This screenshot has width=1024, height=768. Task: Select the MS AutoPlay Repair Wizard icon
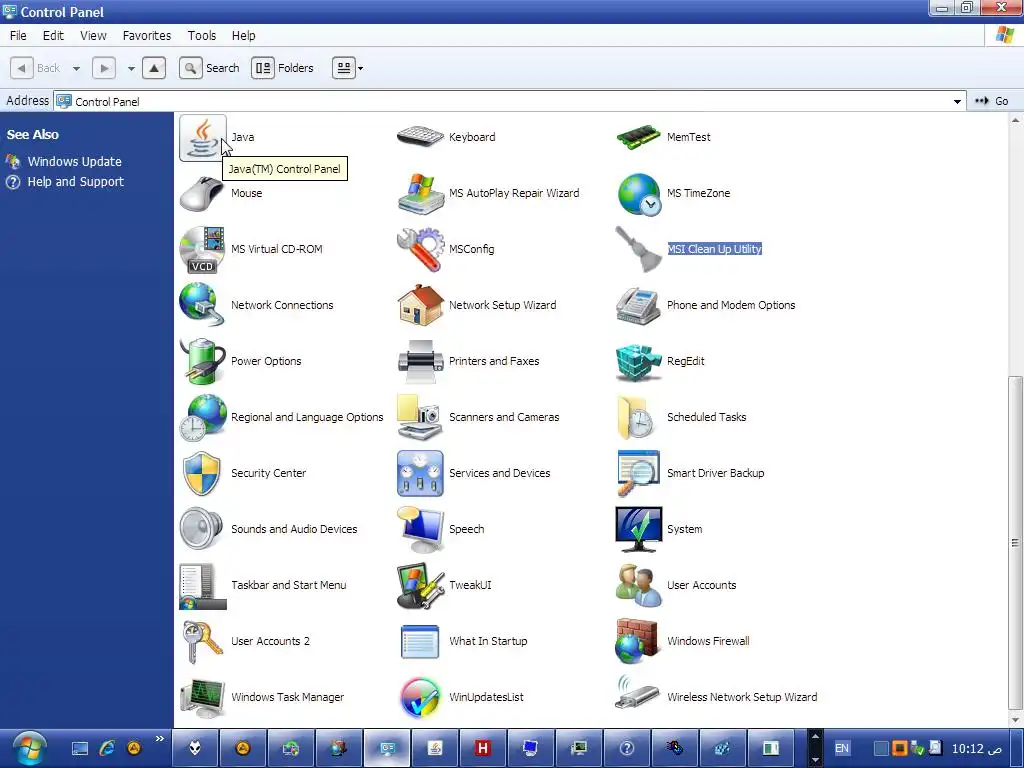[x=420, y=193]
